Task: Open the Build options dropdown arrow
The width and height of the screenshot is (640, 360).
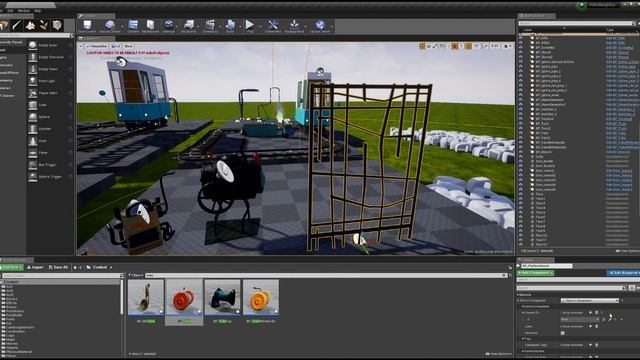Action: [x=239, y=26]
